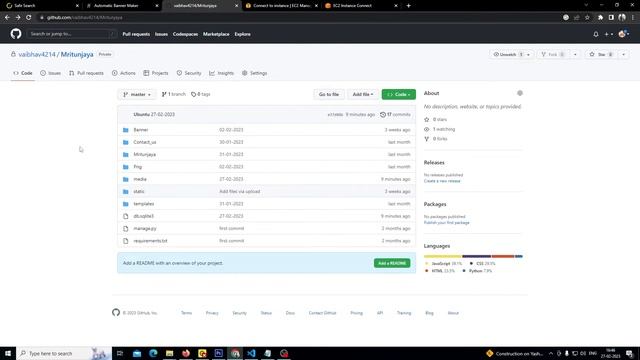Click the requirements.txt file icon
The image size is (640, 360).
tap(126, 241)
